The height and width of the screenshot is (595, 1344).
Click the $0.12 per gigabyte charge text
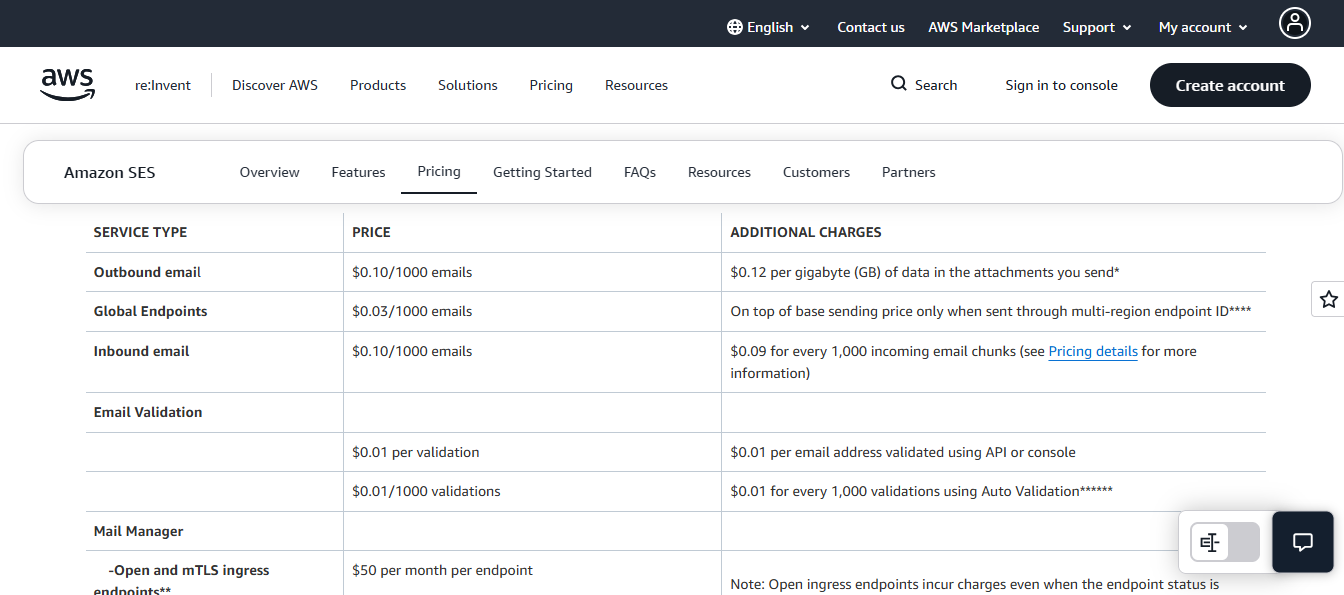[x=925, y=272]
